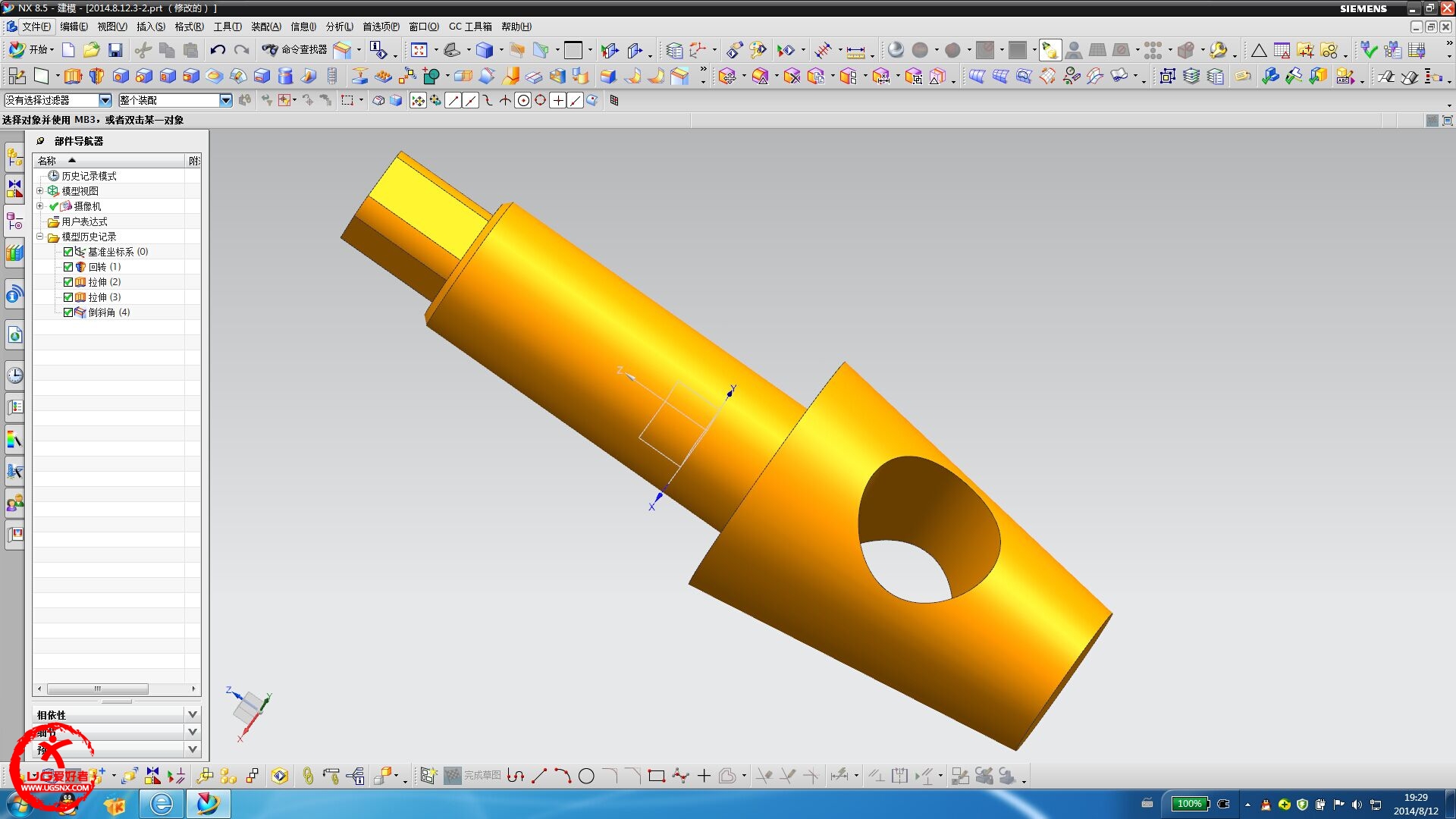Toggle checkbox for 回转 (1)
This screenshot has width=1456, height=819.
pyautogui.click(x=68, y=267)
